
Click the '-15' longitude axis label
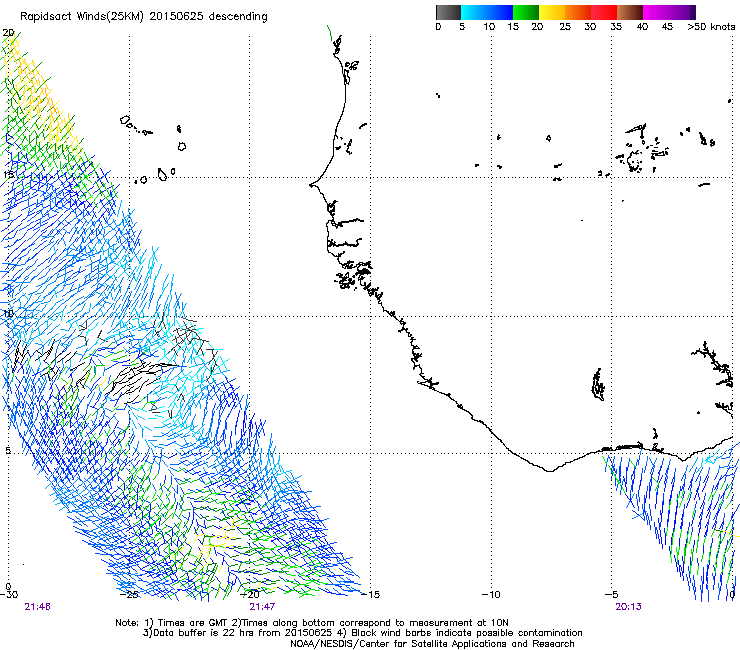tap(371, 594)
